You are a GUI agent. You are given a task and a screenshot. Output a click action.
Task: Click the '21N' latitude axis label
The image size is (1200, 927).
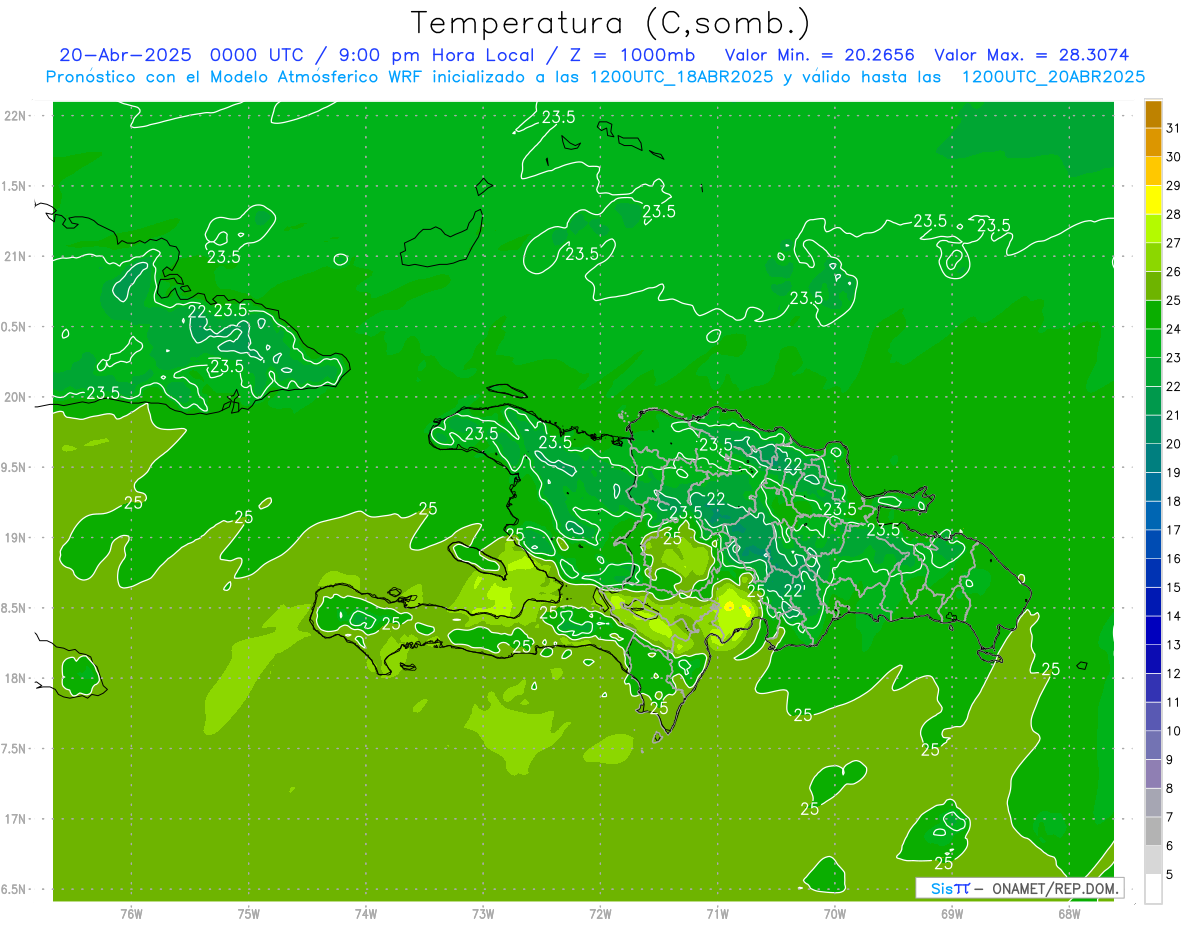(x=16, y=257)
